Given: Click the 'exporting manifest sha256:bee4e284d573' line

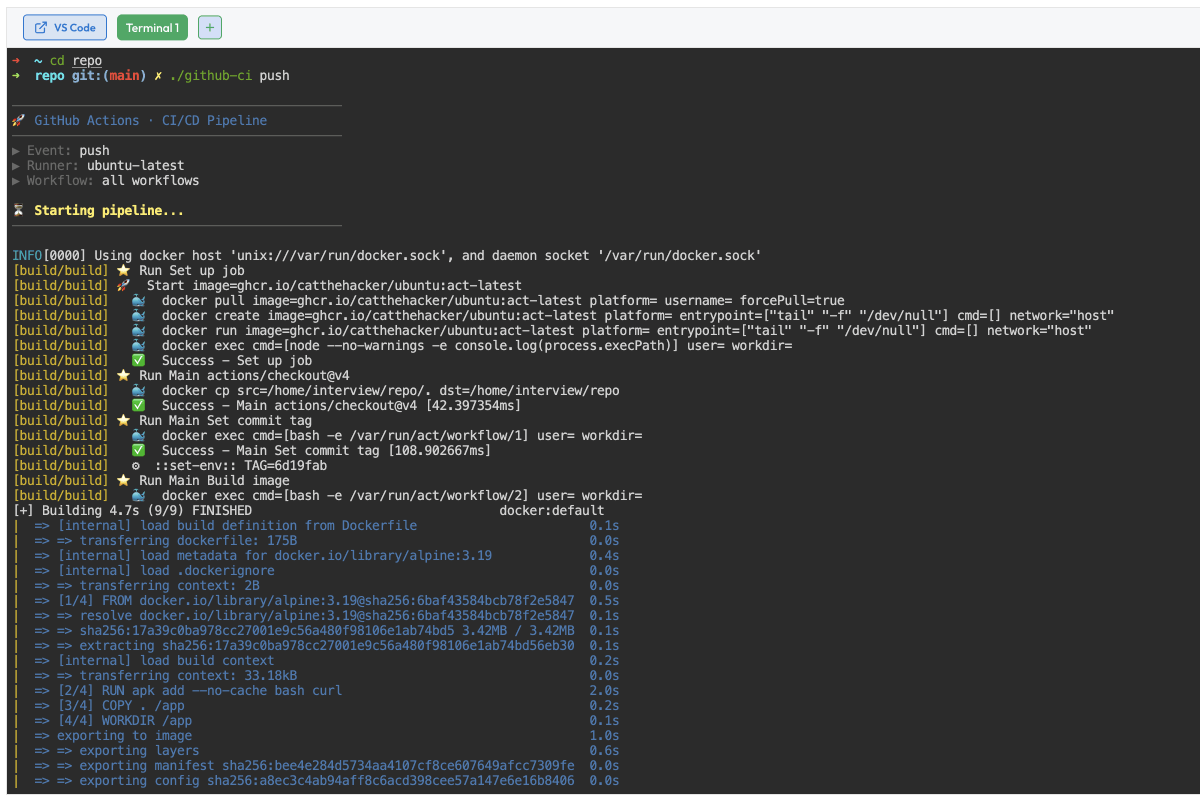Looking at the screenshot, I should pos(315,766).
